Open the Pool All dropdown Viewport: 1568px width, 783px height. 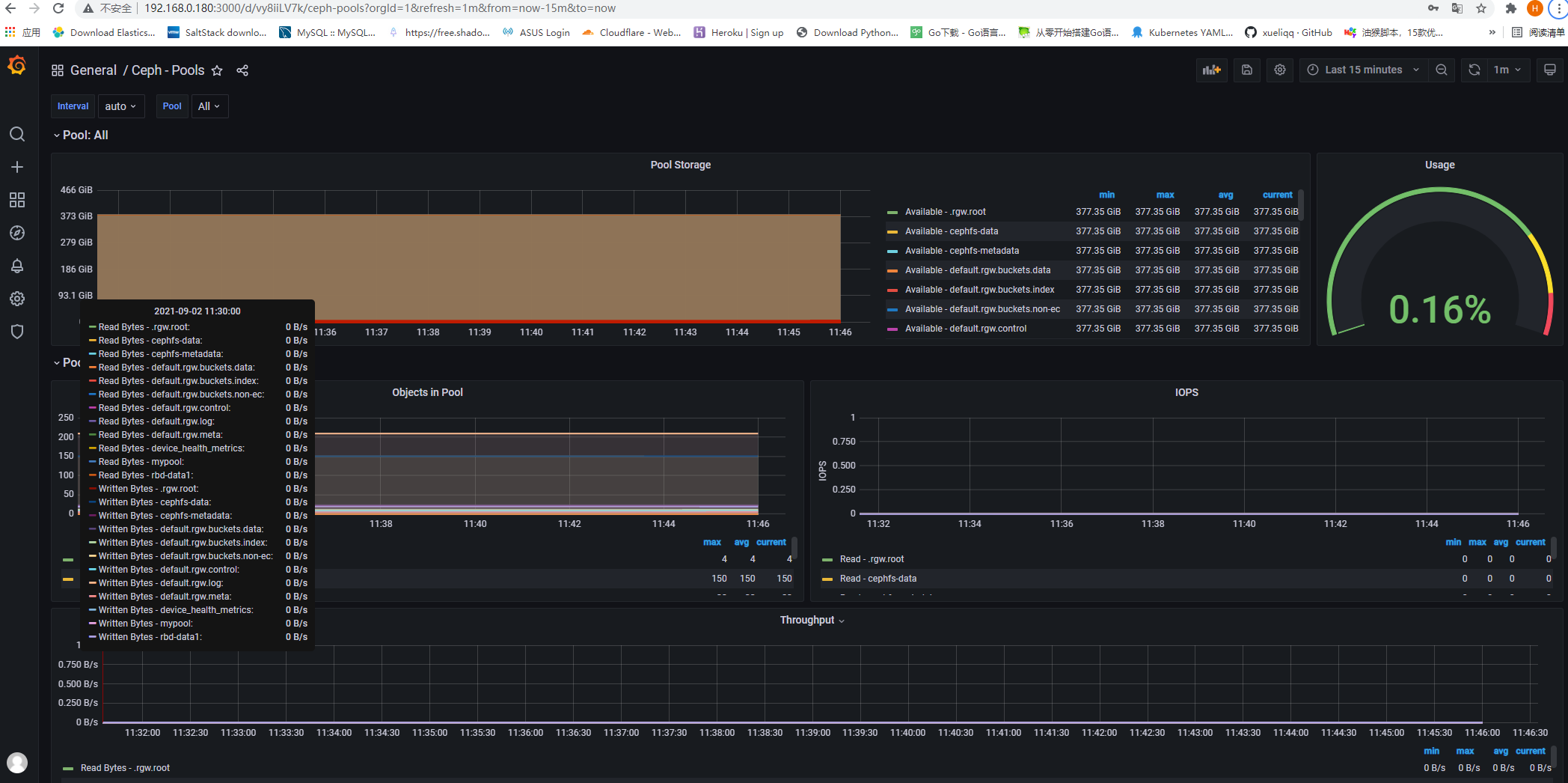(x=209, y=106)
